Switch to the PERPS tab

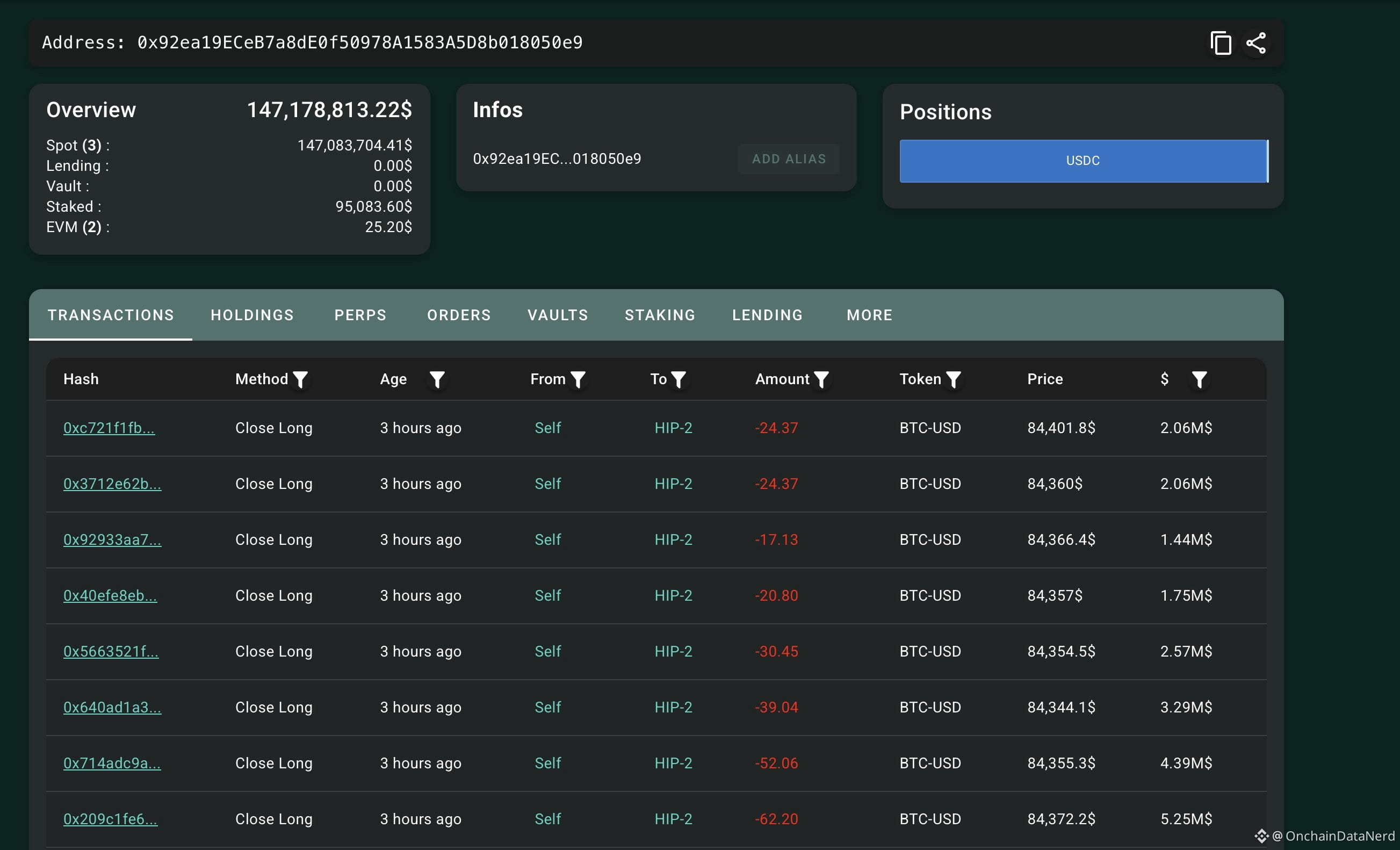coord(360,315)
